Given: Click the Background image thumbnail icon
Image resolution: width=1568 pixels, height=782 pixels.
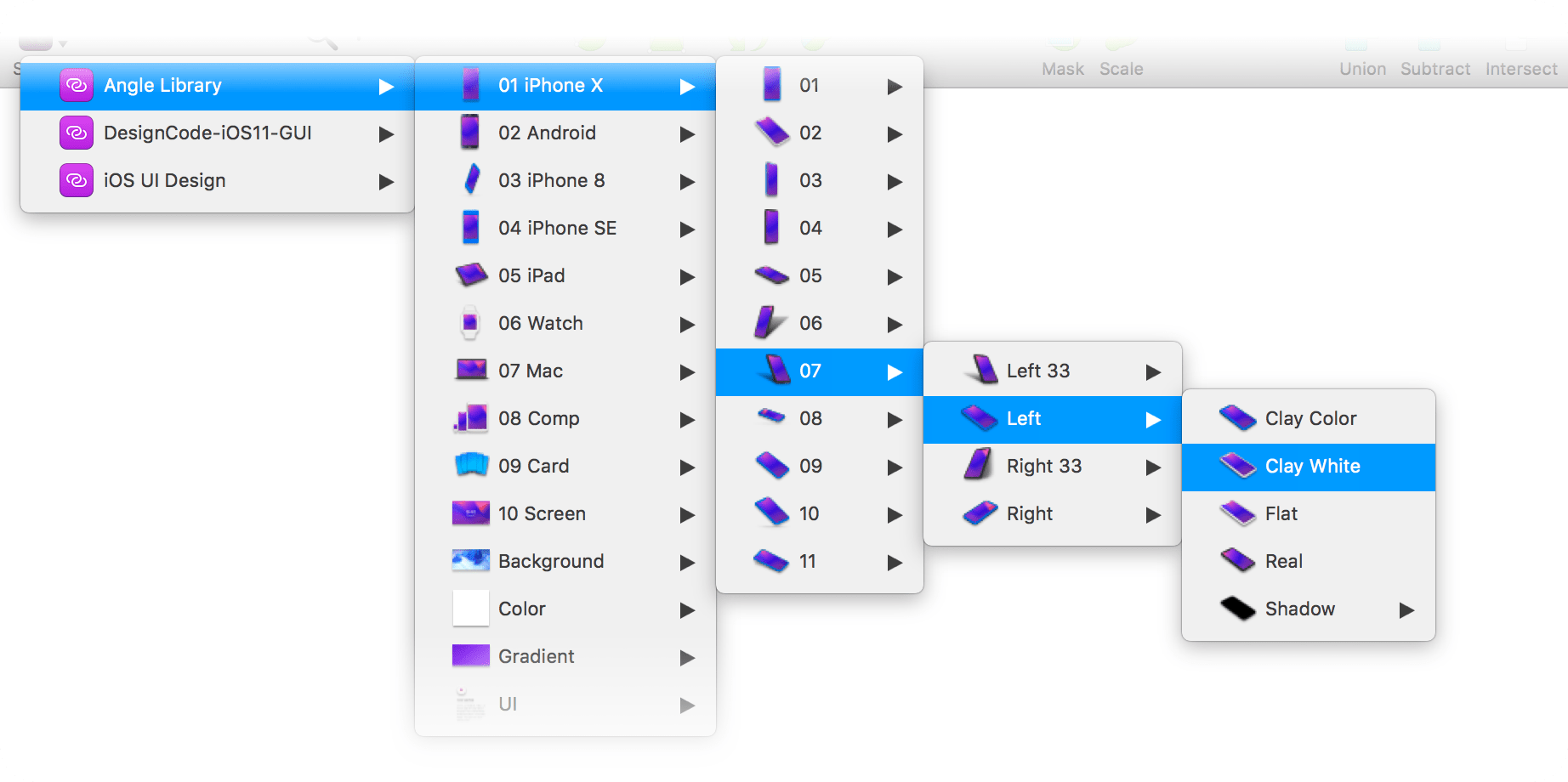Looking at the screenshot, I should coord(471,561).
